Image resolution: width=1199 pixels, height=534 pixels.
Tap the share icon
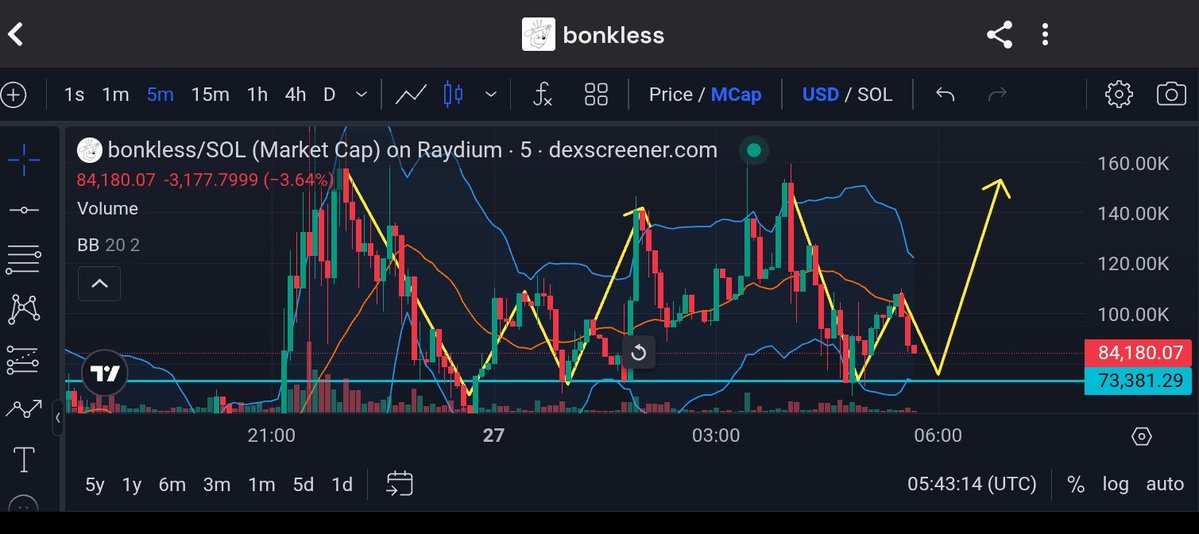tap(999, 34)
